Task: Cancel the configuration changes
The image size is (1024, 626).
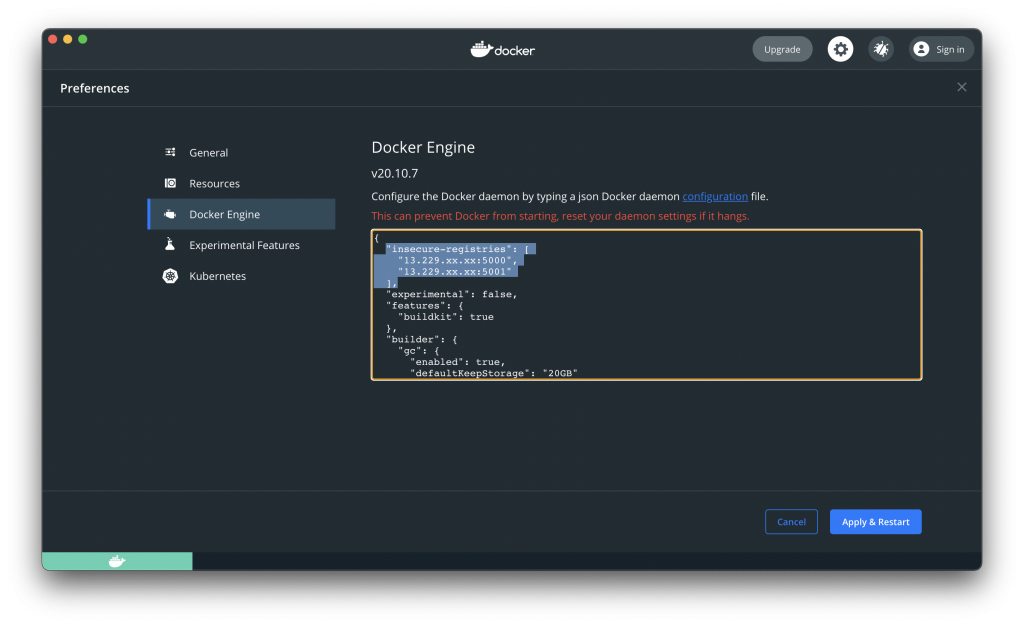Action: (x=791, y=521)
